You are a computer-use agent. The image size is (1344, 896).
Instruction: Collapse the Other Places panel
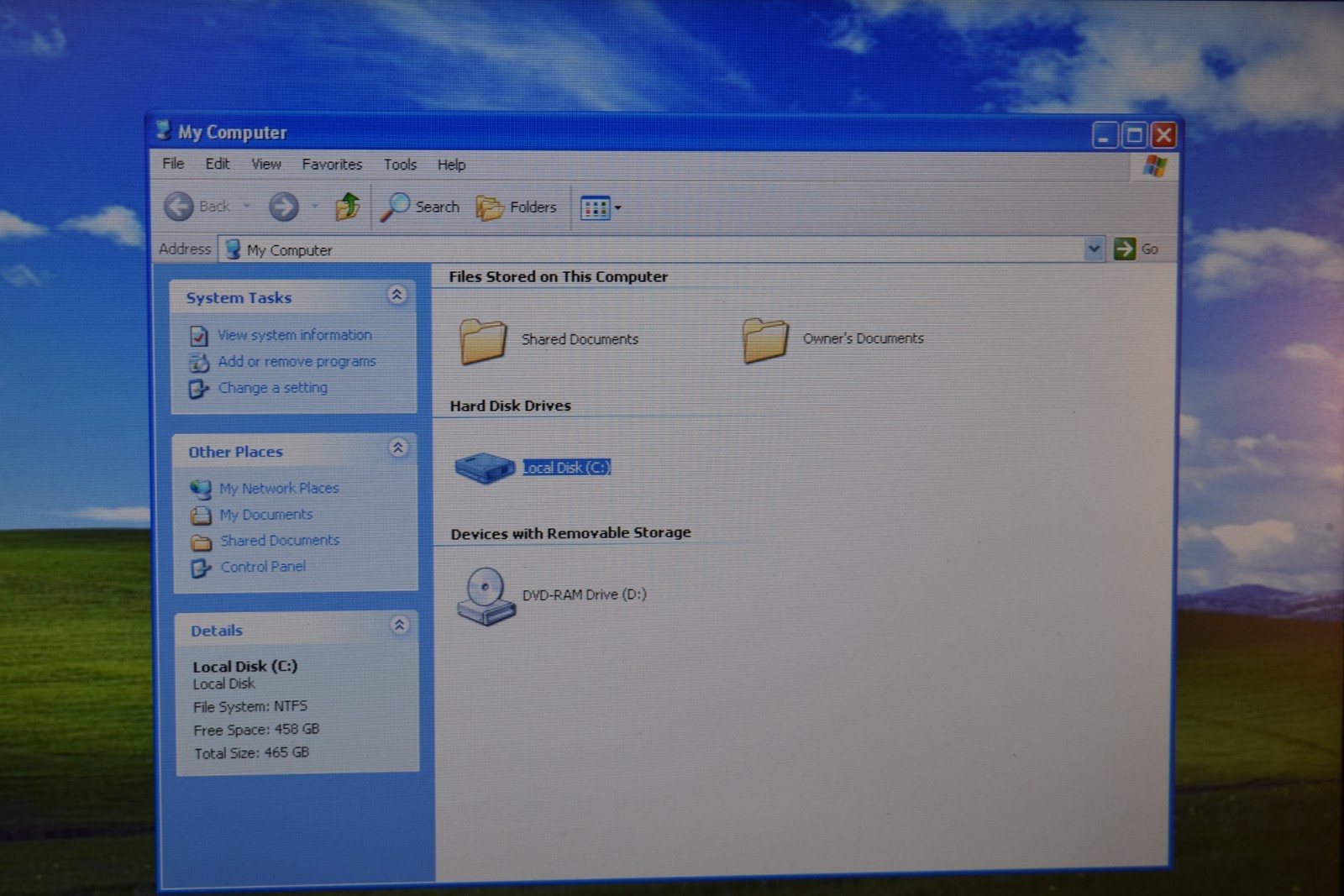[x=398, y=448]
